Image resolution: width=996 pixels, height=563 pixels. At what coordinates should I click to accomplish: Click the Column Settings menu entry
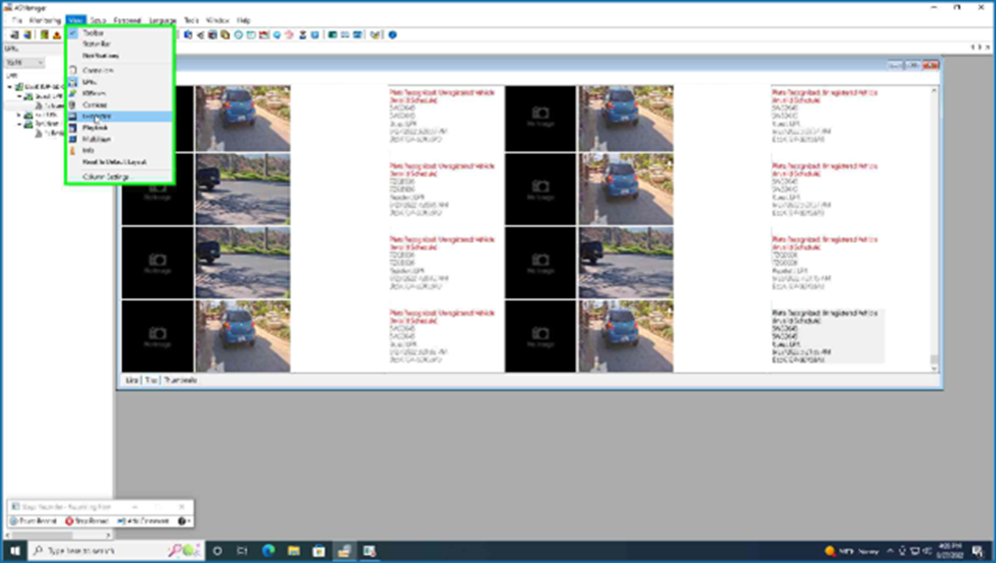(105, 176)
